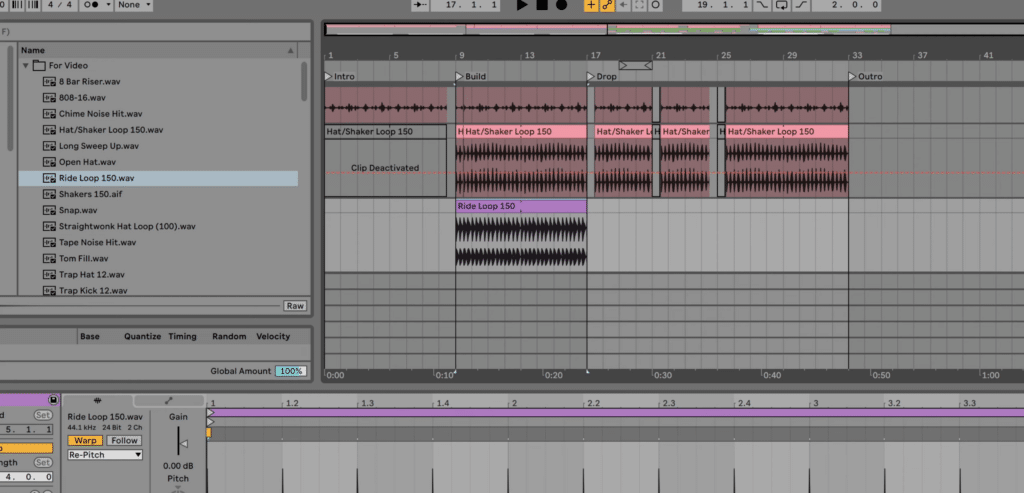Click the Base column header in Groove Pool
This screenshot has height=493, width=1024.
pyautogui.click(x=90, y=336)
